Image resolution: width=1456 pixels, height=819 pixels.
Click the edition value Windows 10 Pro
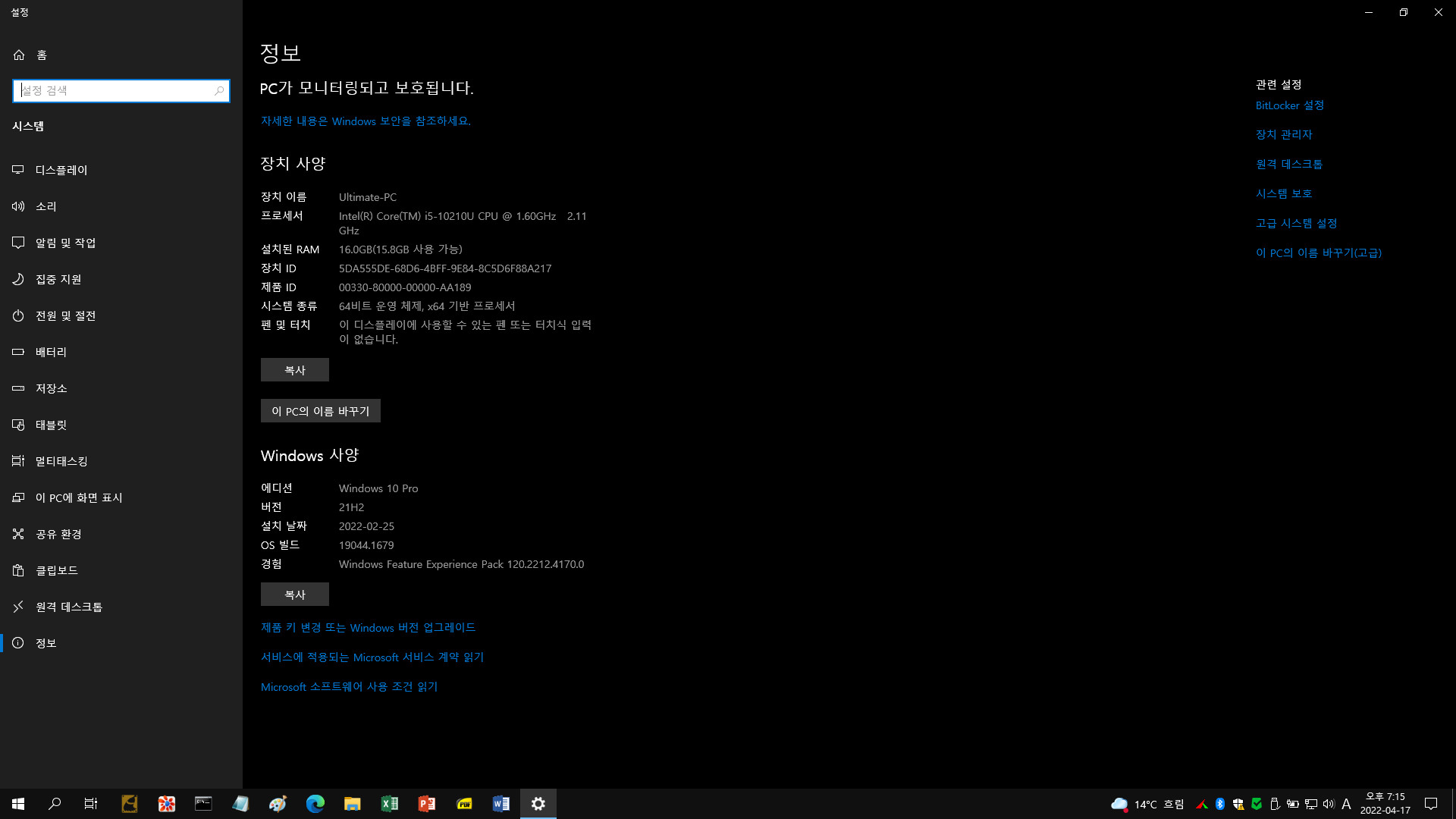pyautogui.click(x=378, y=488)
